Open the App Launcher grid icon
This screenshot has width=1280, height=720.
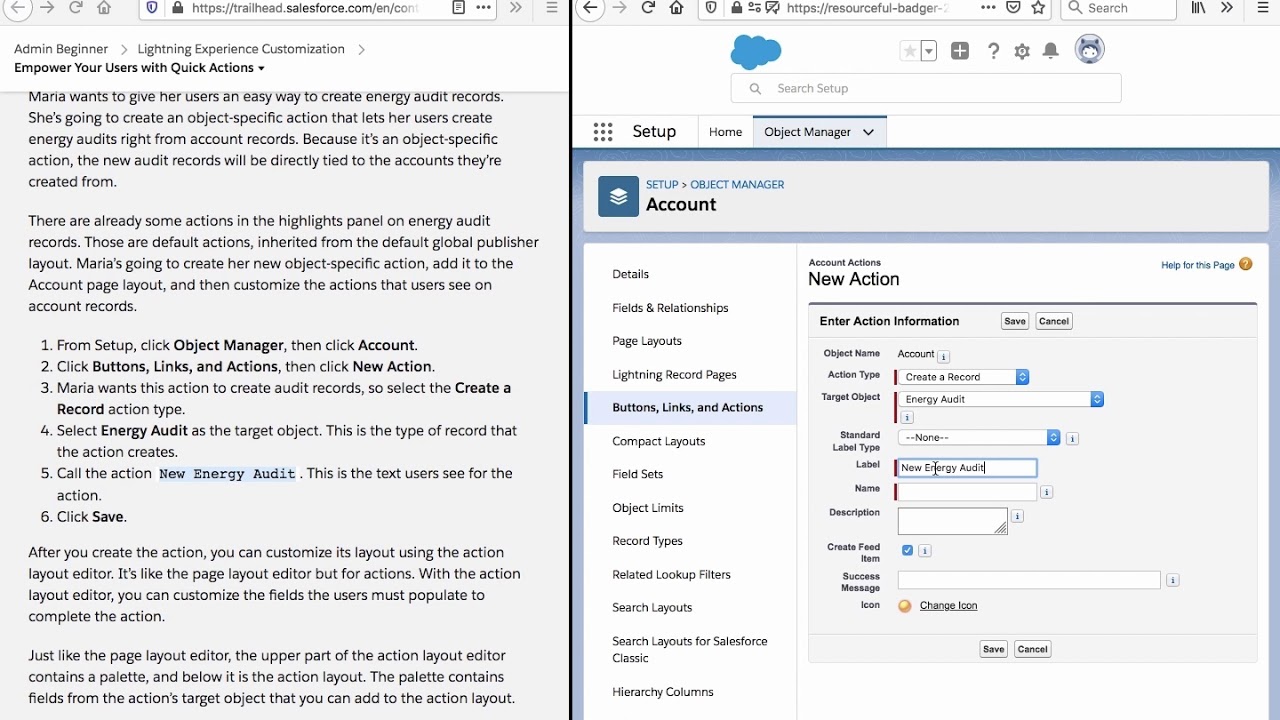(x=602, y=132)
